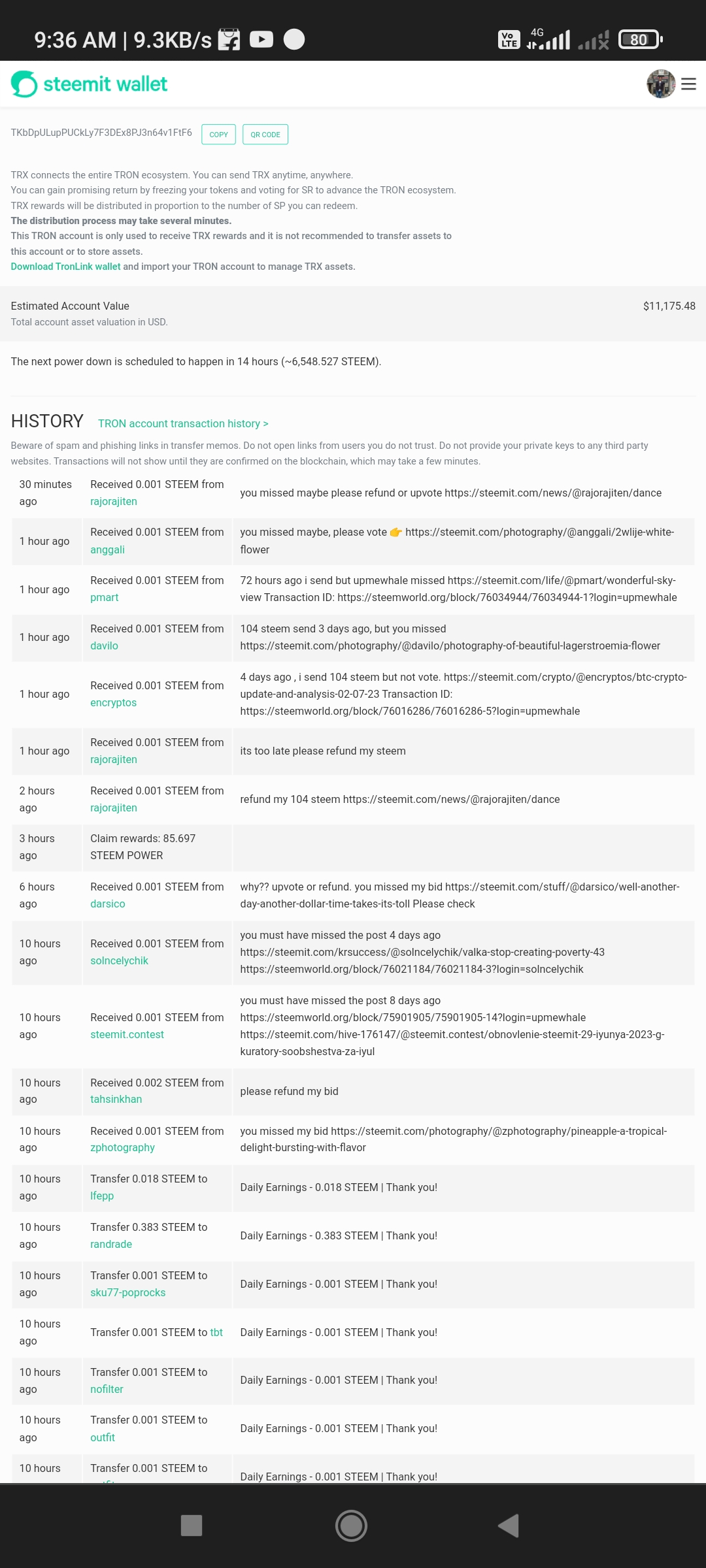The height and width of the screenshot is (1568, 706).
Task: Expand TRON account transaction history
Action: (x=183, y=423)
